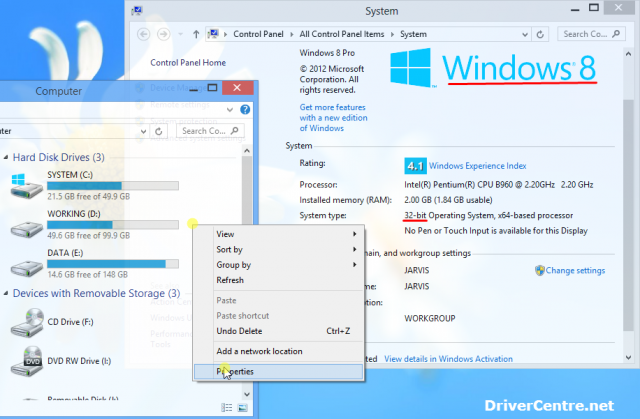This screenshot has width=640, height=419.
Task: Open Windows Experience Index link
Action: click(x=477, y=166)
